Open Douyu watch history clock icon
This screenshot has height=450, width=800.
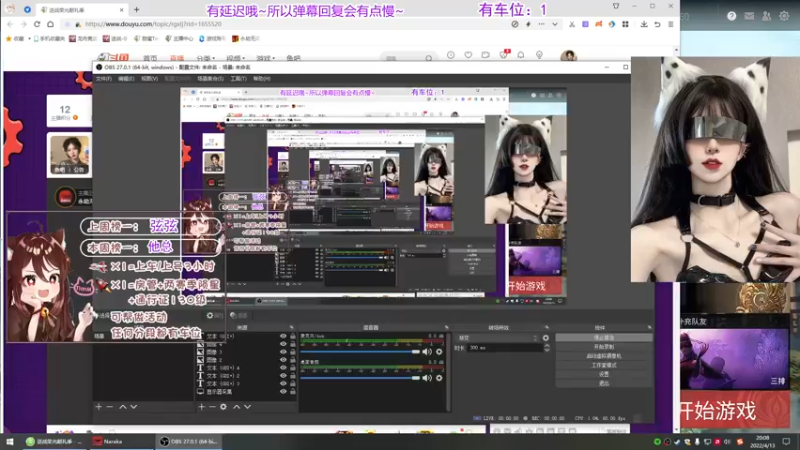[x=451, y=55]
